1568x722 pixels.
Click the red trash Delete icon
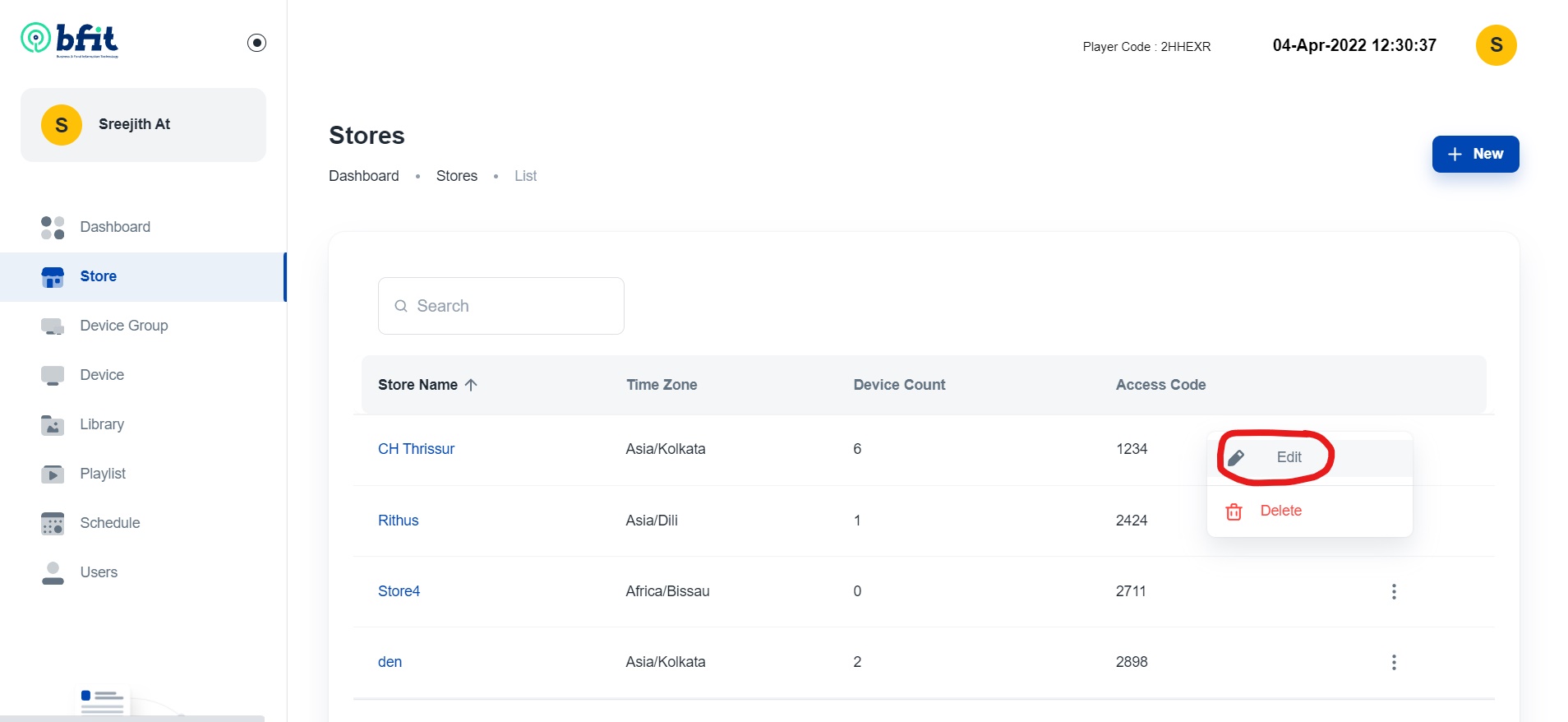point(1234,511)
